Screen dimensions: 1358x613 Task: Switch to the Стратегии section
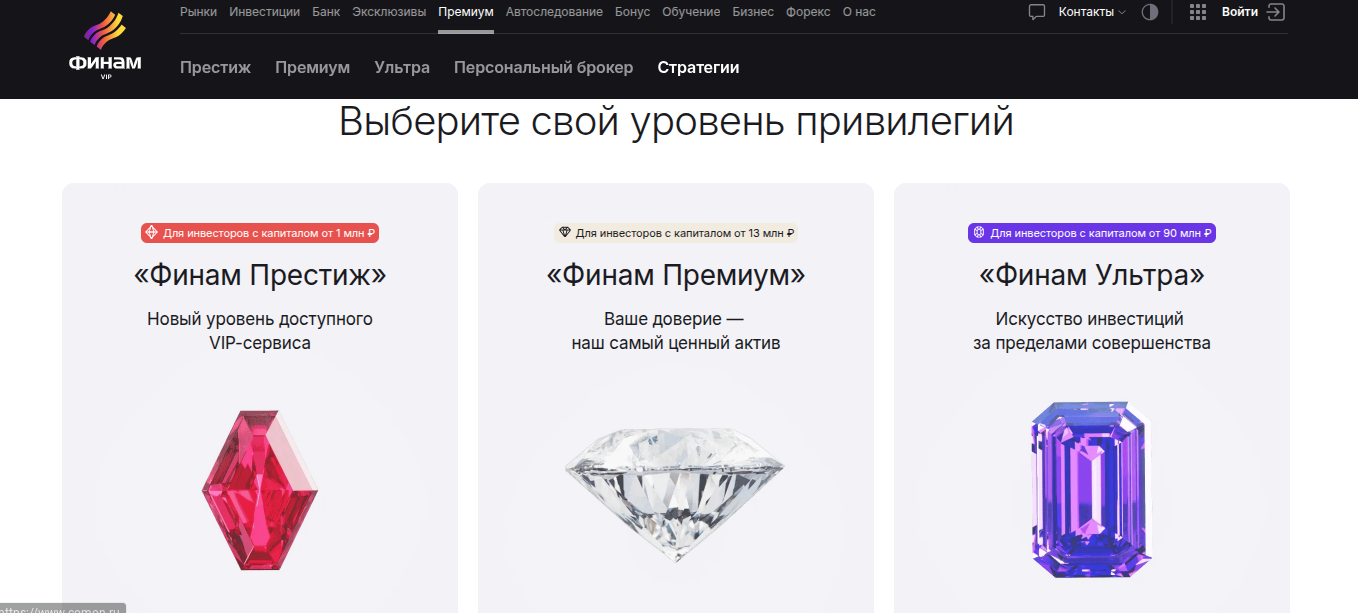[x=697, y=67]
